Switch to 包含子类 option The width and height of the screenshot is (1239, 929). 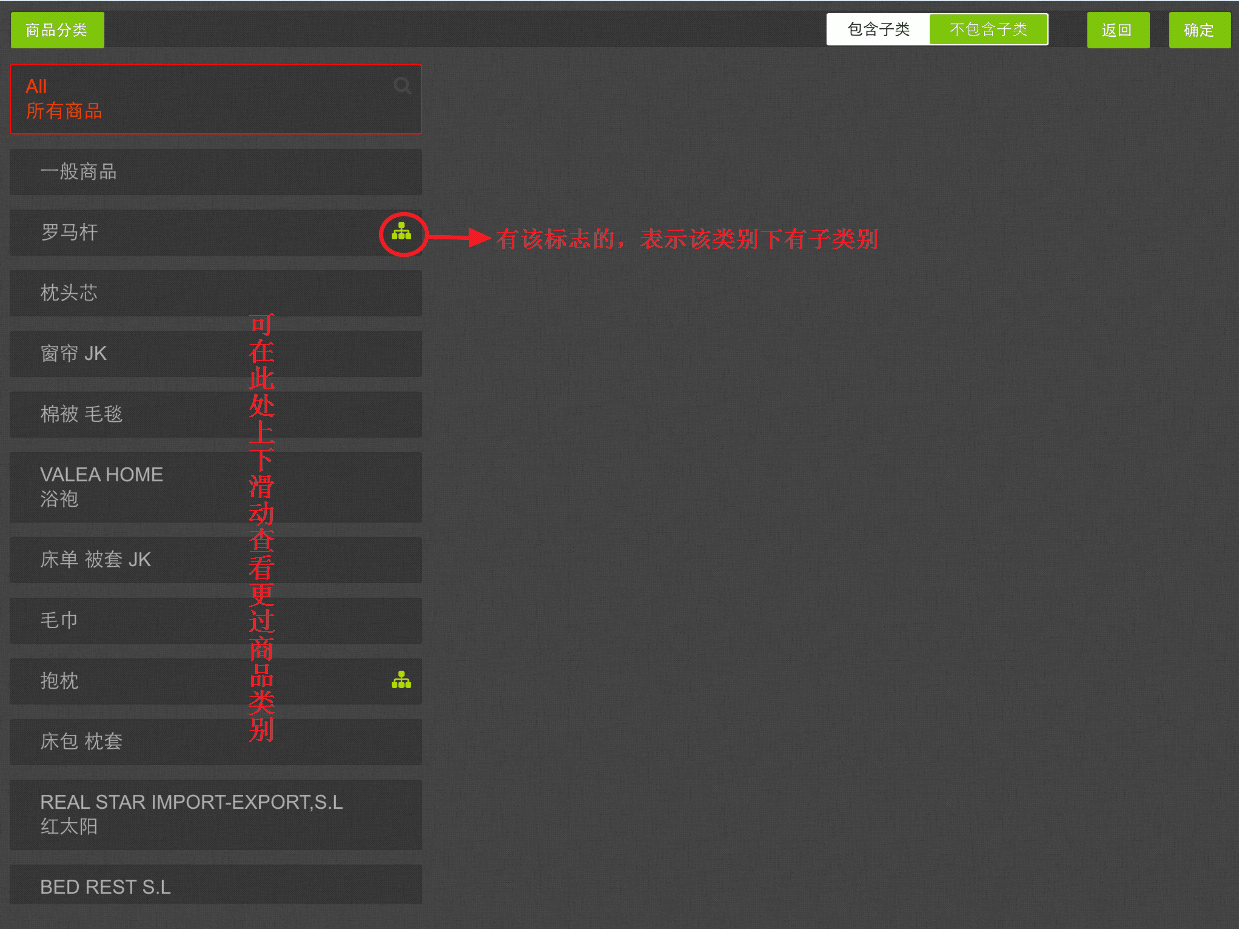(x=879, y=29)
